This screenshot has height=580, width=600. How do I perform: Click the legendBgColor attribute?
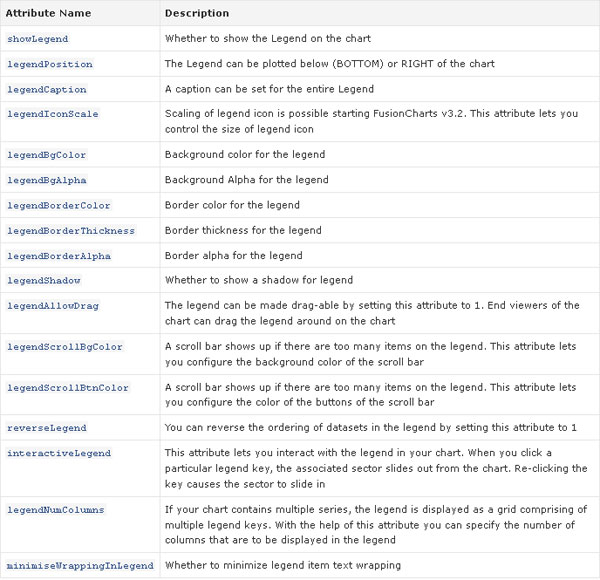(x=46, y=155)
